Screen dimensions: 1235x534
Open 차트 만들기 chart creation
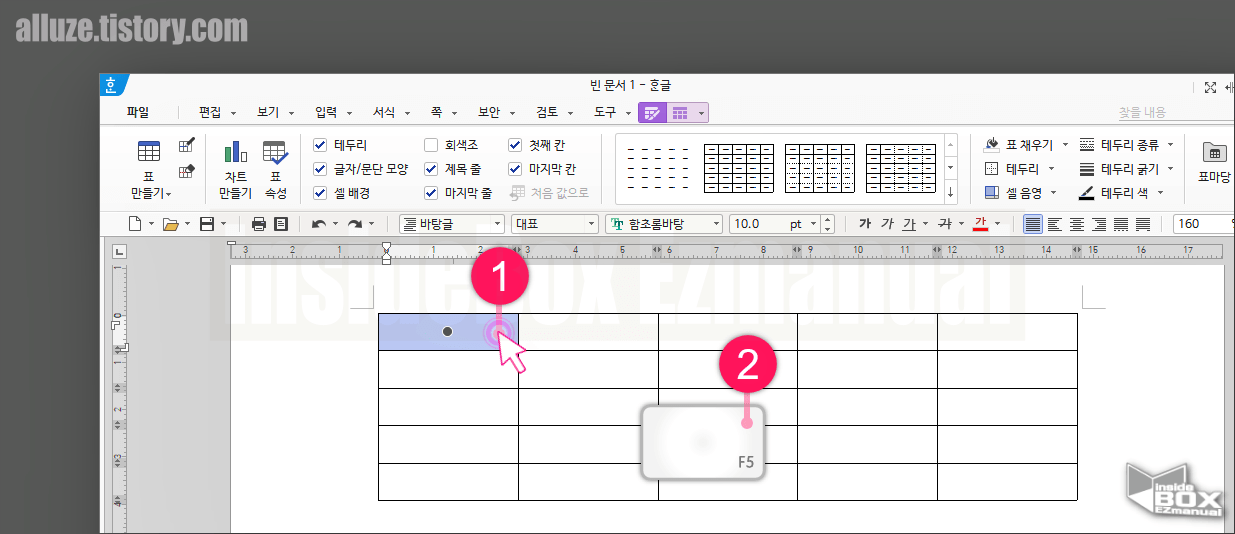coord(235,169)
